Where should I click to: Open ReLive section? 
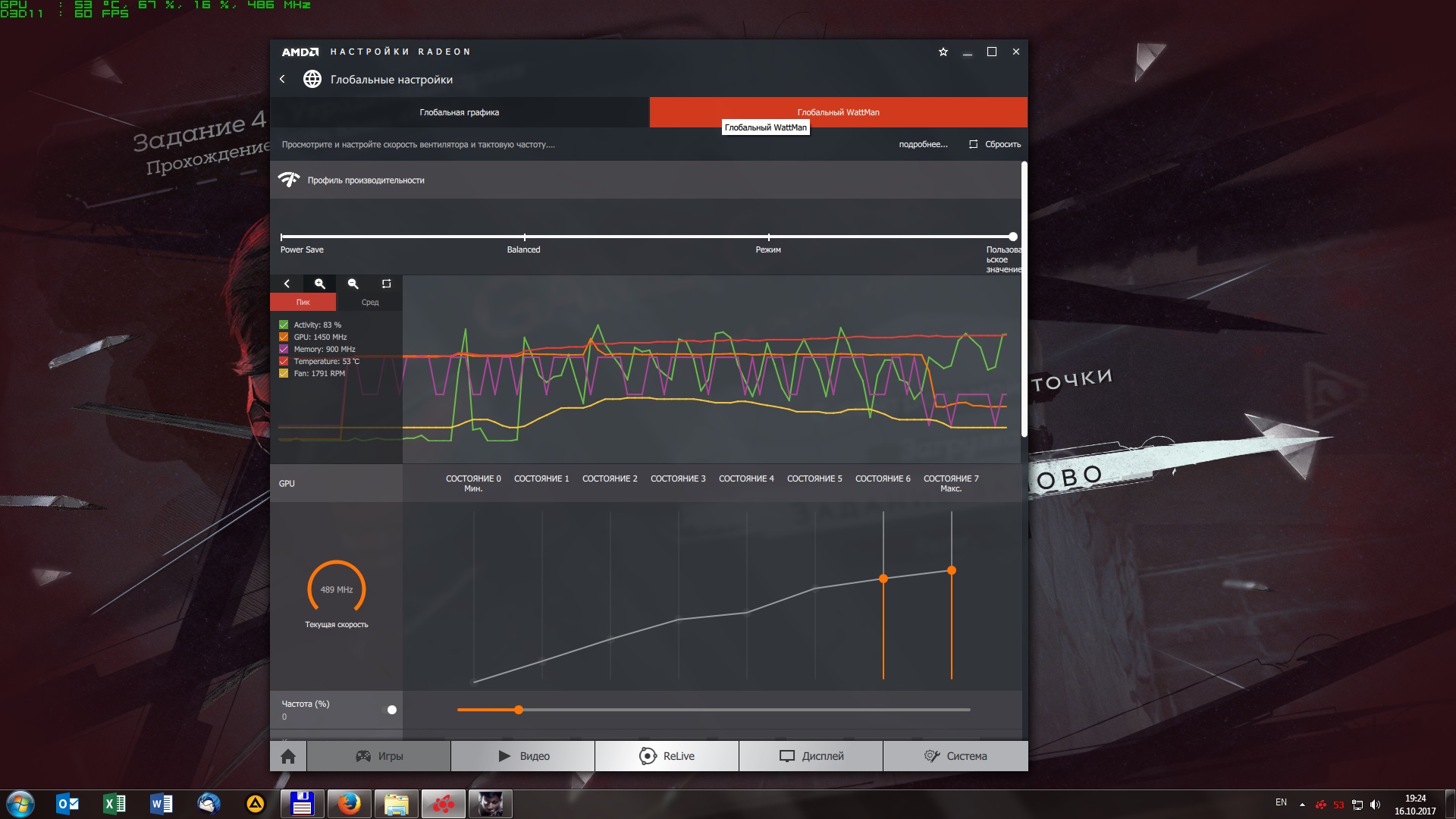pos(667,756)
